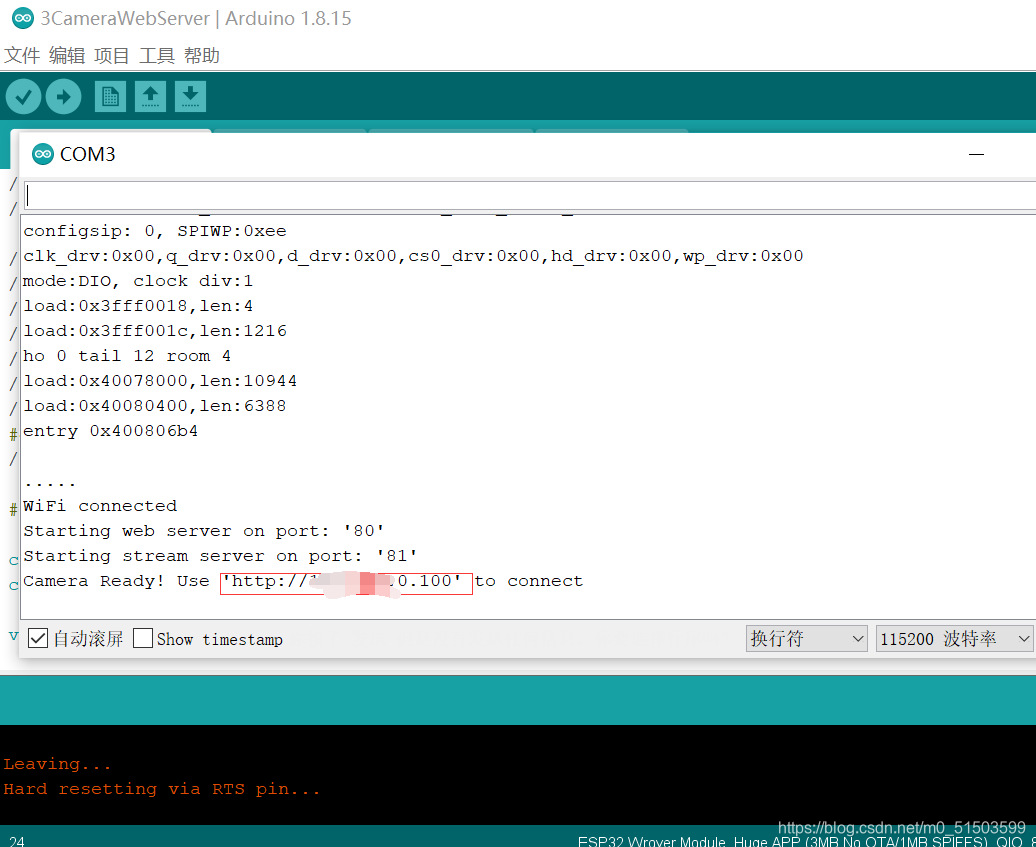This screenshot has width=1036, height=847.
Task: Open the 项目 menu
Action: (111, 55)
